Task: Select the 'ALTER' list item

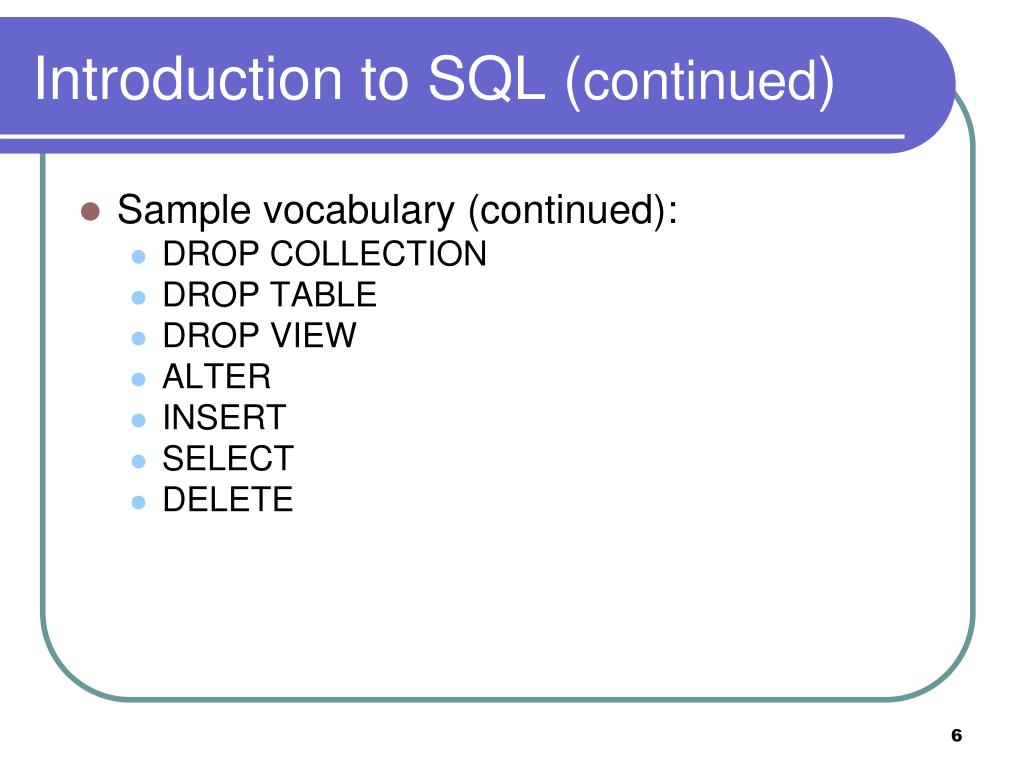Action: pyautogui.click(x=217, y=377)
